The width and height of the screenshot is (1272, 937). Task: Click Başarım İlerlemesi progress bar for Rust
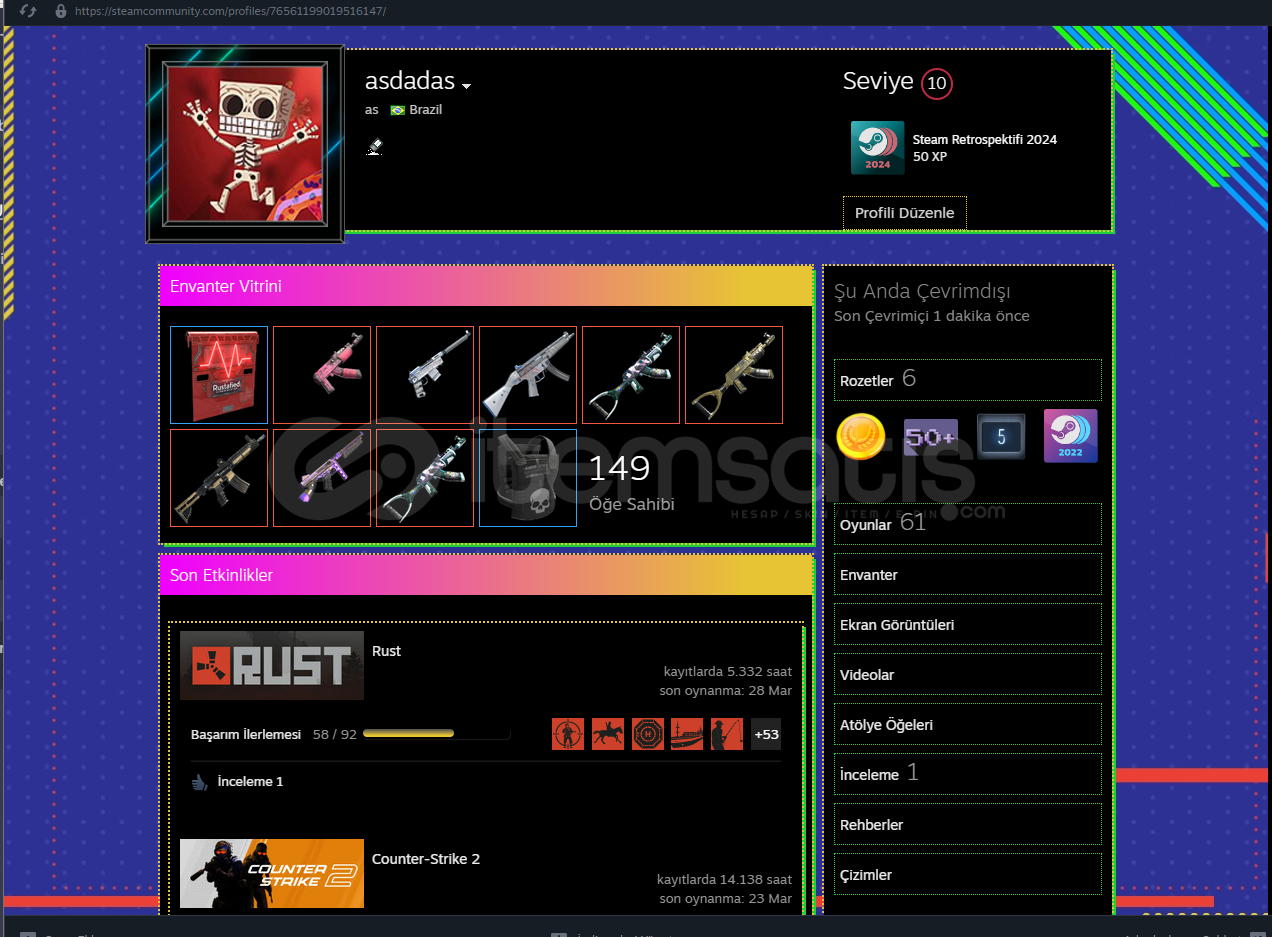tap(436, 734)
